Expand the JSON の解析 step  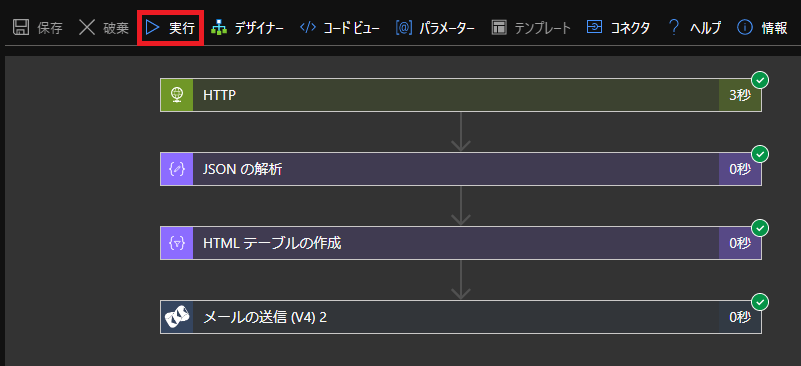[x=461, y=169]
